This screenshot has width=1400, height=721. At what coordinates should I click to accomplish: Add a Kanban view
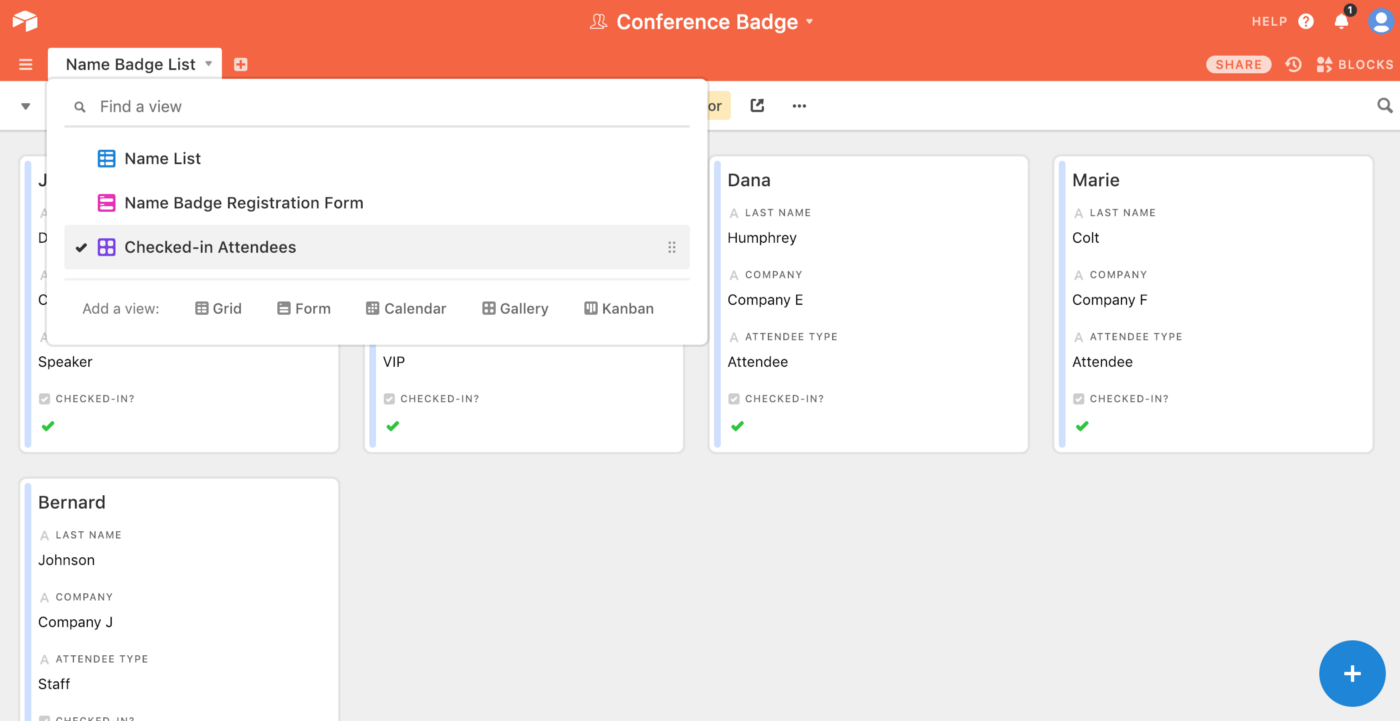(619, 309)
